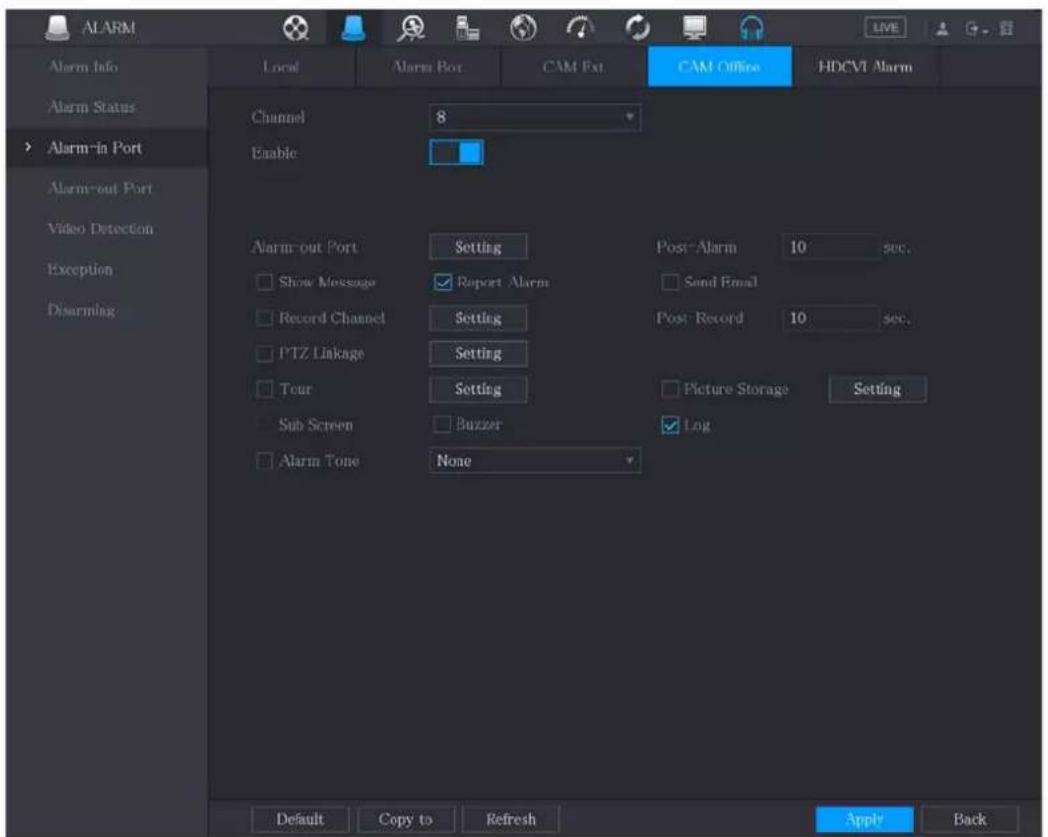Select Alarm-in Port in sidebar
The width and height of the screenshot is (1048, 837).
pyautogui.click(x=95, y=148)
